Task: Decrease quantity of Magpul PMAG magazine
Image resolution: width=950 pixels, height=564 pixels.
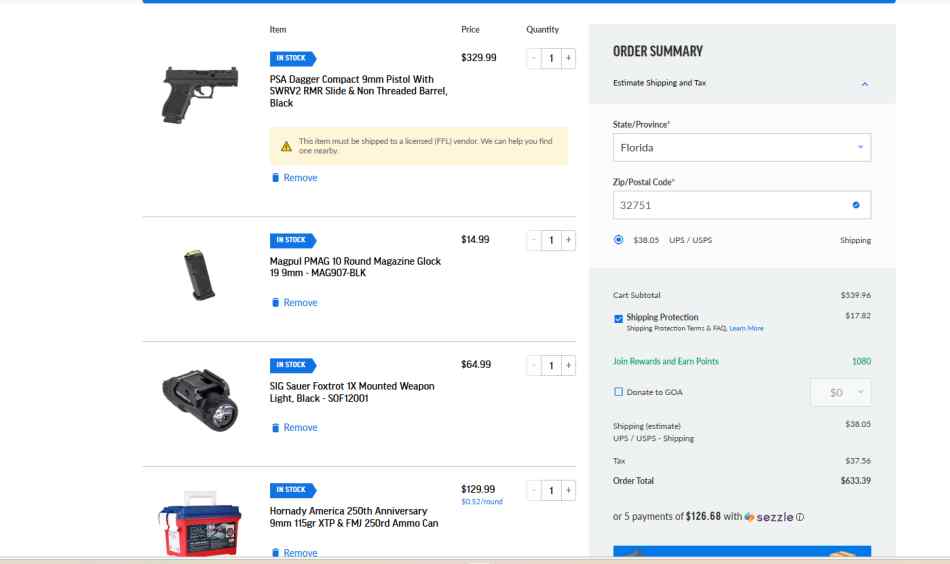Action: pyautogui.click(x=534, y=241)
